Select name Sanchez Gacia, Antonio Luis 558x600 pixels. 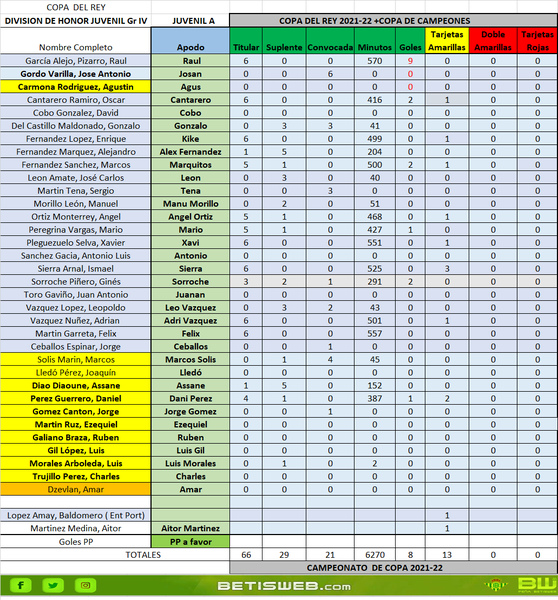click(76, 256)
